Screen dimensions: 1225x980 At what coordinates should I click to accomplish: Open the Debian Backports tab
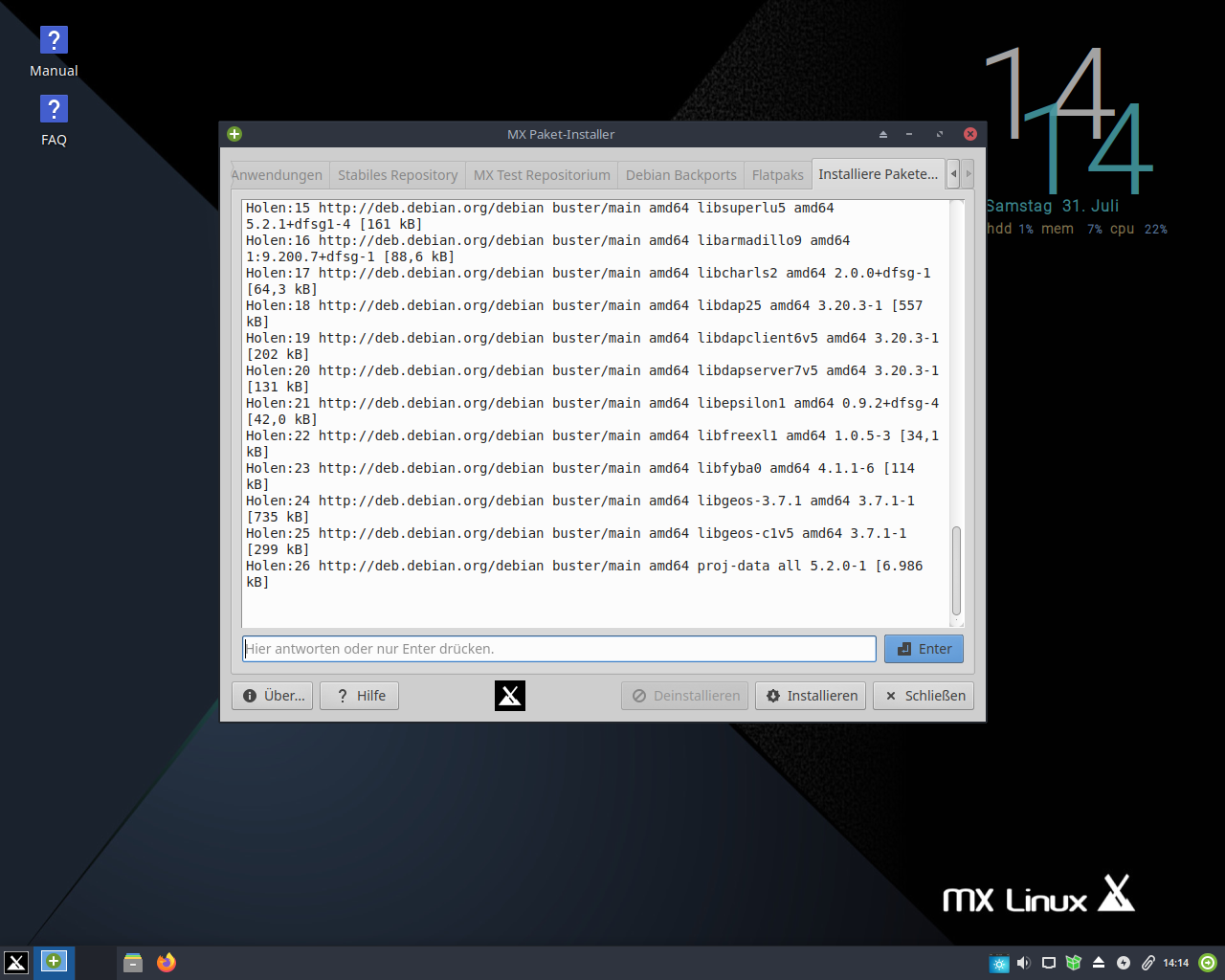(681, 175)
